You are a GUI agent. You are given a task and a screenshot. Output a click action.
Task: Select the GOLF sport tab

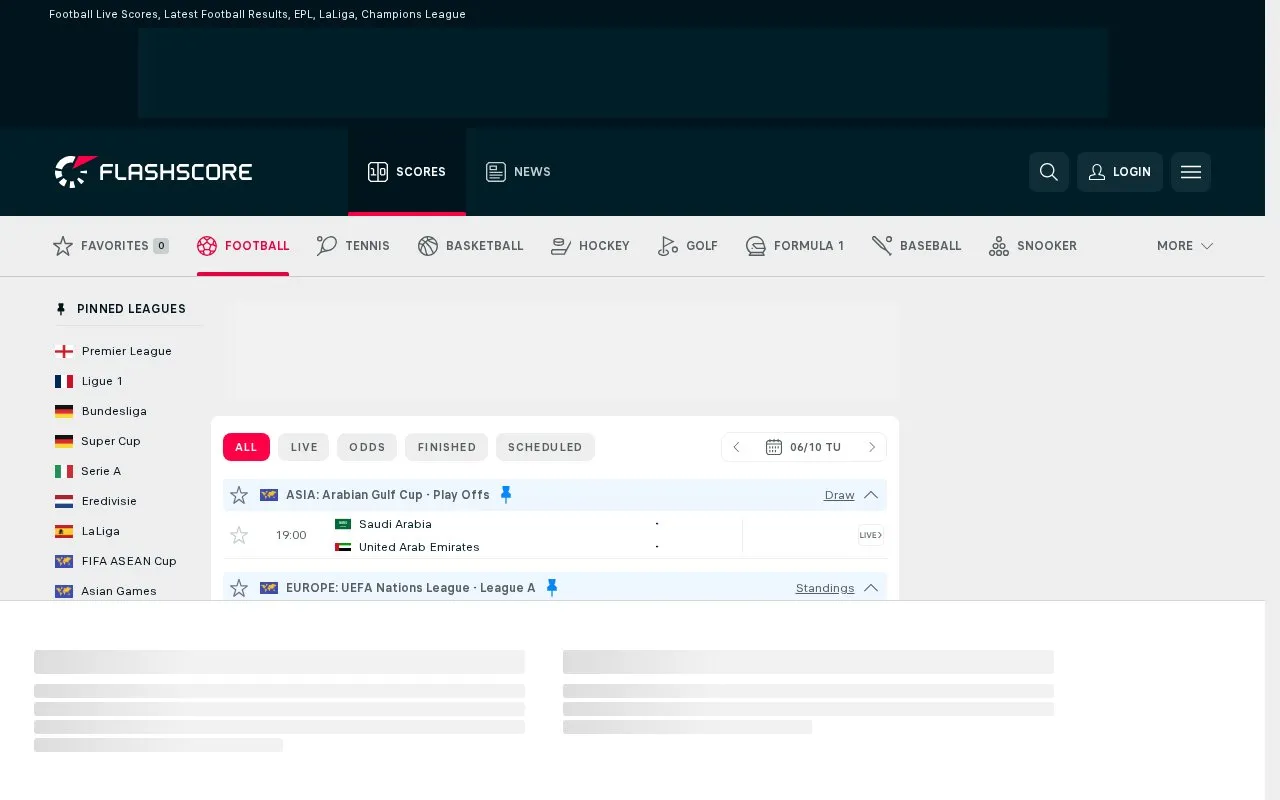[688, 246]
